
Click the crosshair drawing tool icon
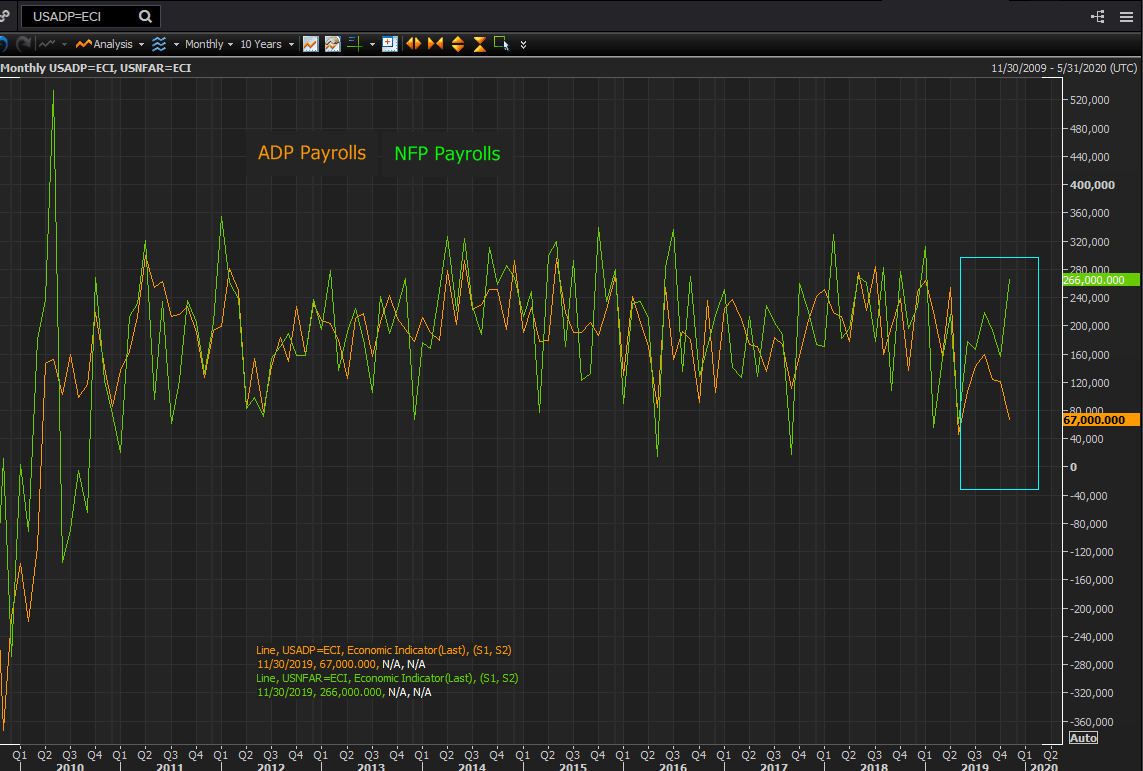coord(355,44)
